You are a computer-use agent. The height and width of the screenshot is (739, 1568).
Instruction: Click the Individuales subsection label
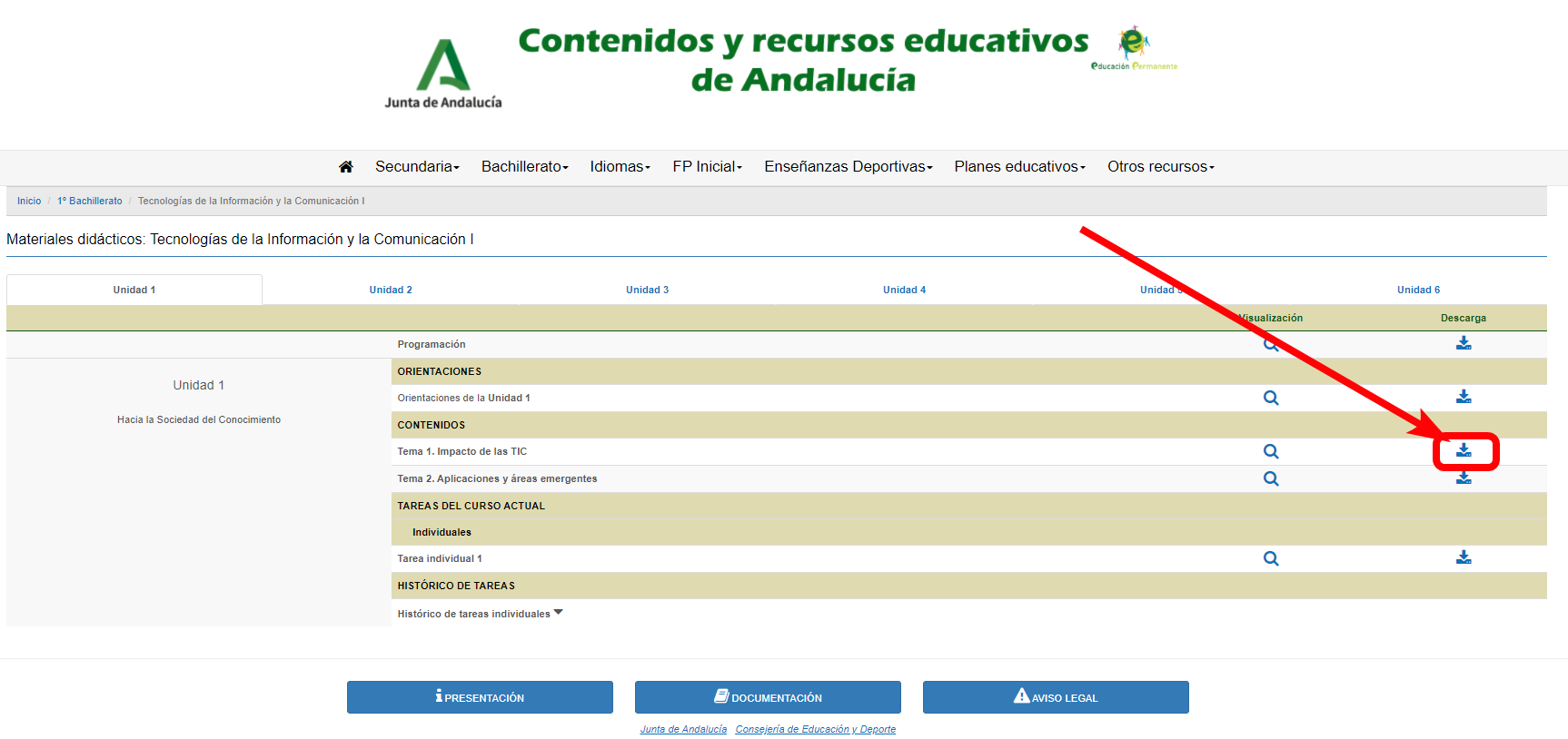[x=442, y=532]
